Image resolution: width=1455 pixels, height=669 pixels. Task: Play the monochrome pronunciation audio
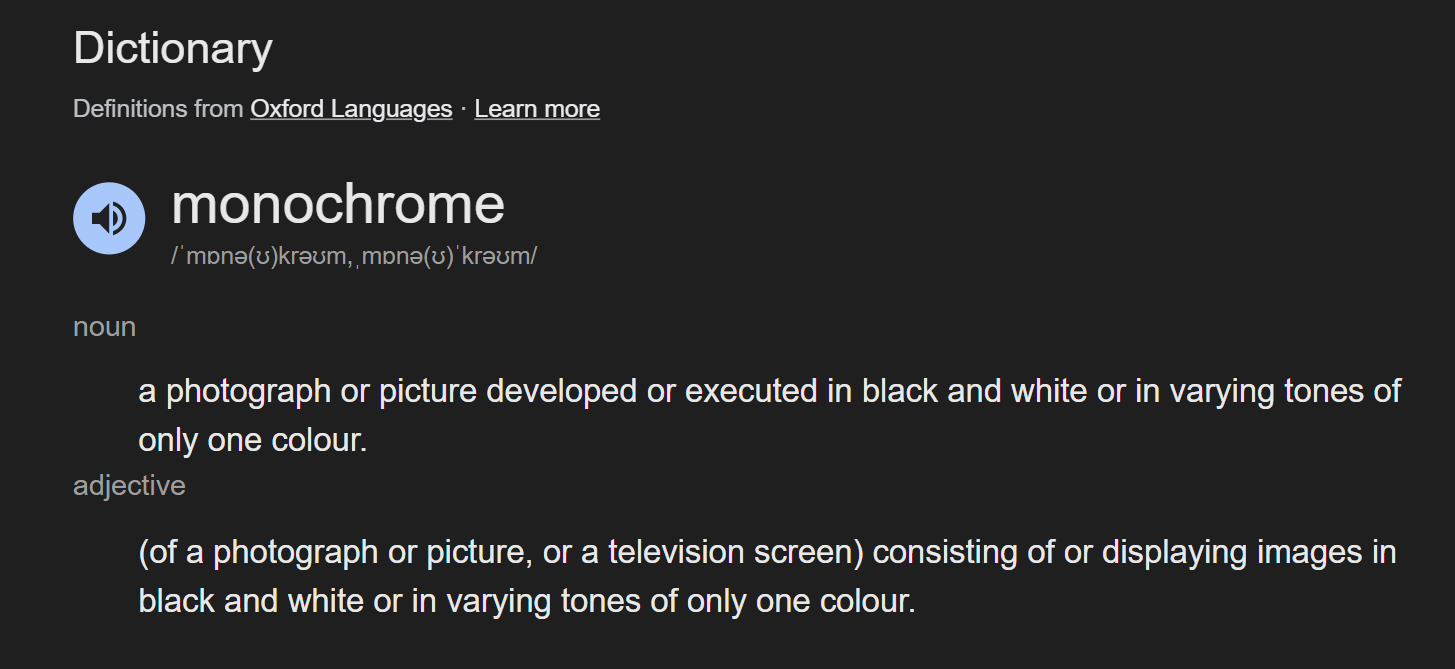click(109, 218)
